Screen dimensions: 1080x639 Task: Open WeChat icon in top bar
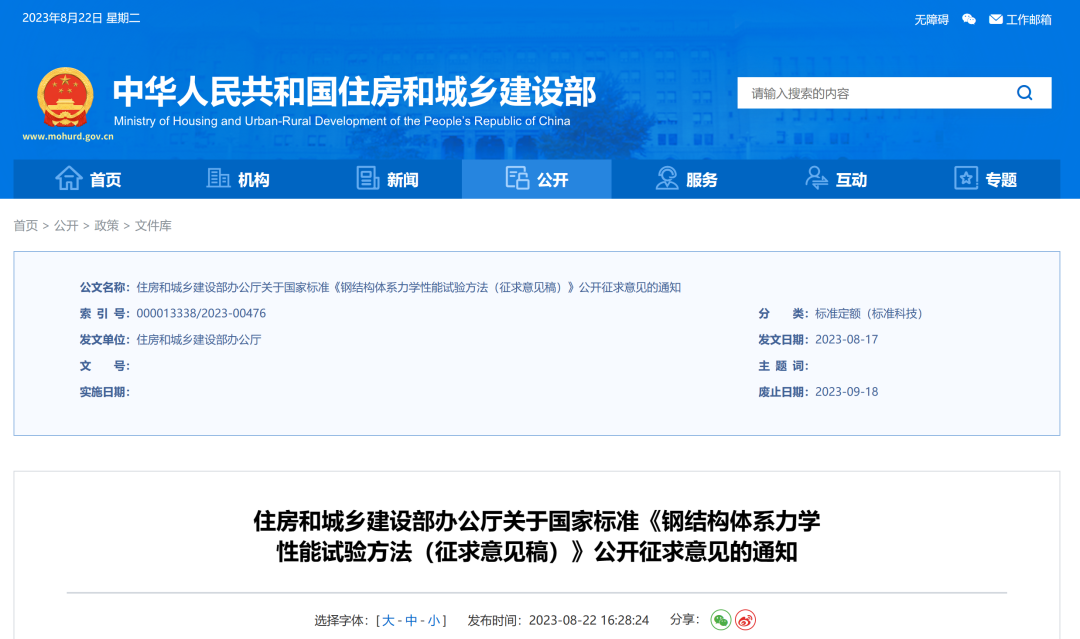(968, 19)
